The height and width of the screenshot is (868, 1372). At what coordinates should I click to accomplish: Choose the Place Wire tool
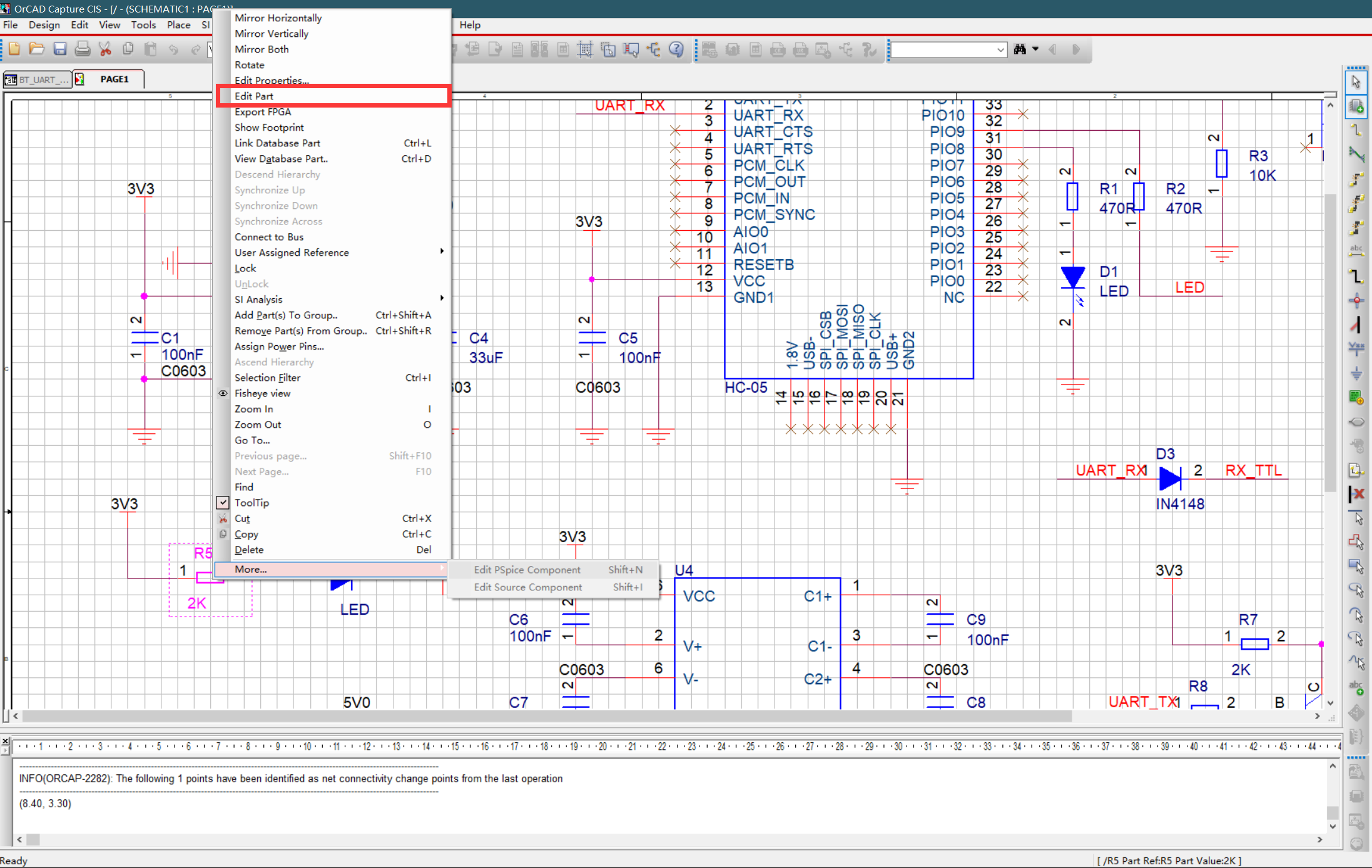point(1356,130)
